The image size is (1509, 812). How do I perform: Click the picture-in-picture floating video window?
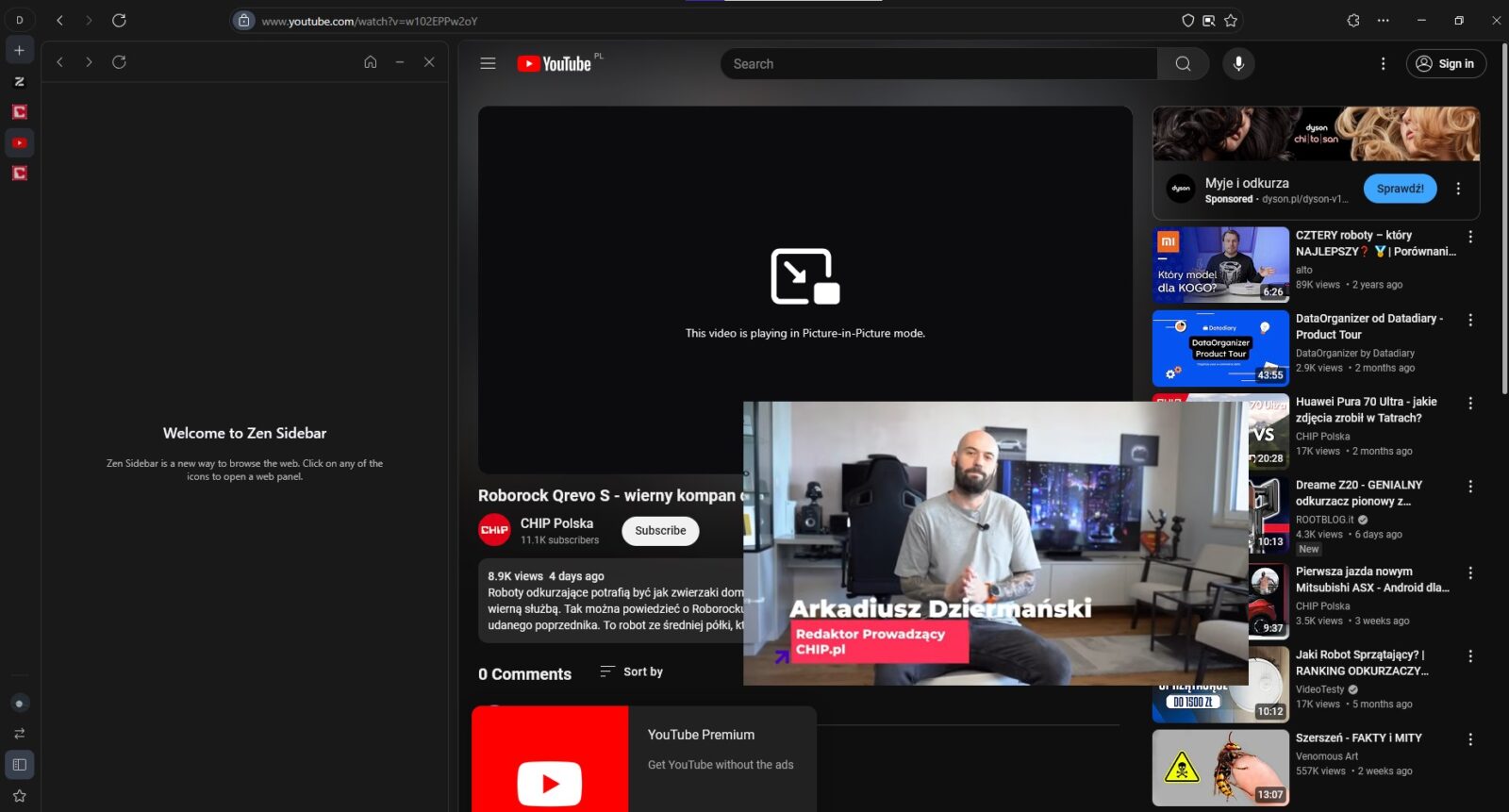[995, 543]
